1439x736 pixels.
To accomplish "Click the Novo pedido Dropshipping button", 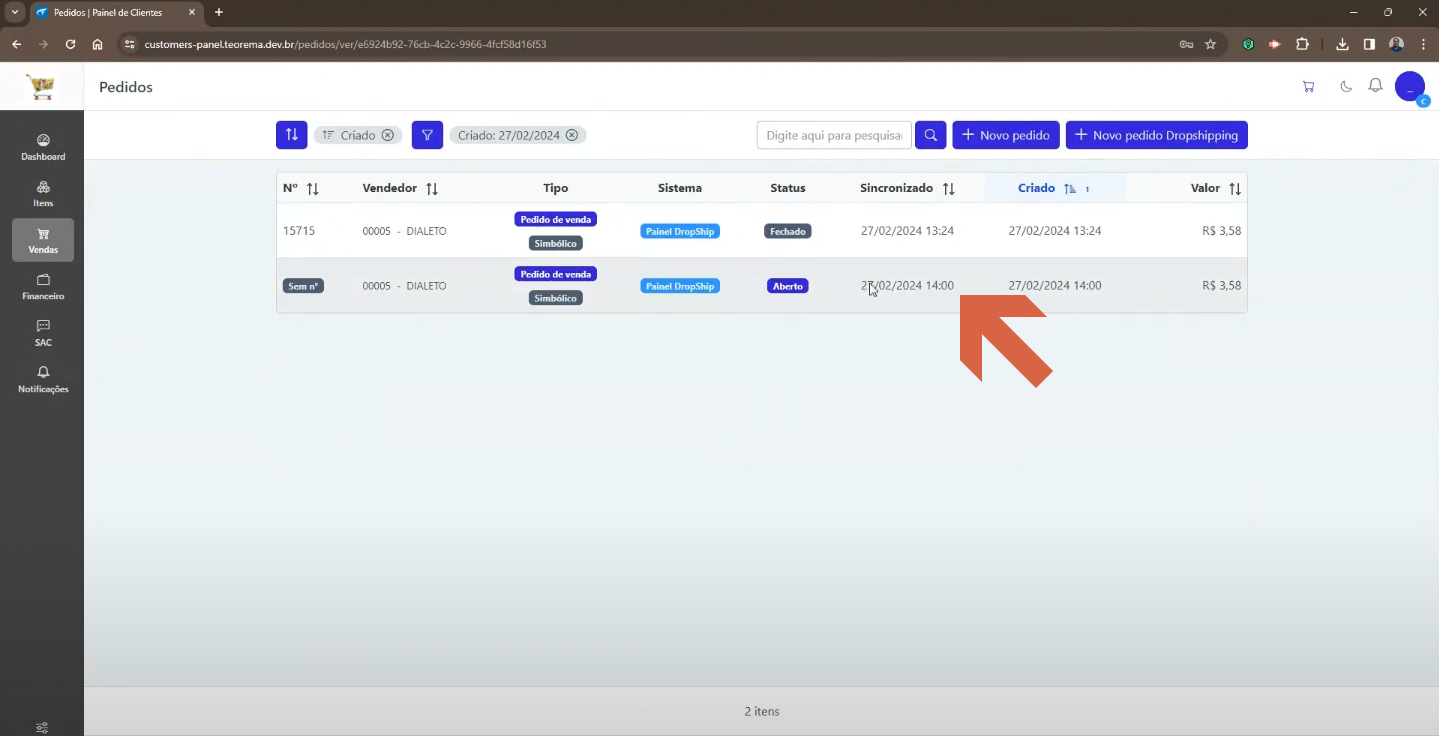I will pyautogui.click(x=1157, y=135).
